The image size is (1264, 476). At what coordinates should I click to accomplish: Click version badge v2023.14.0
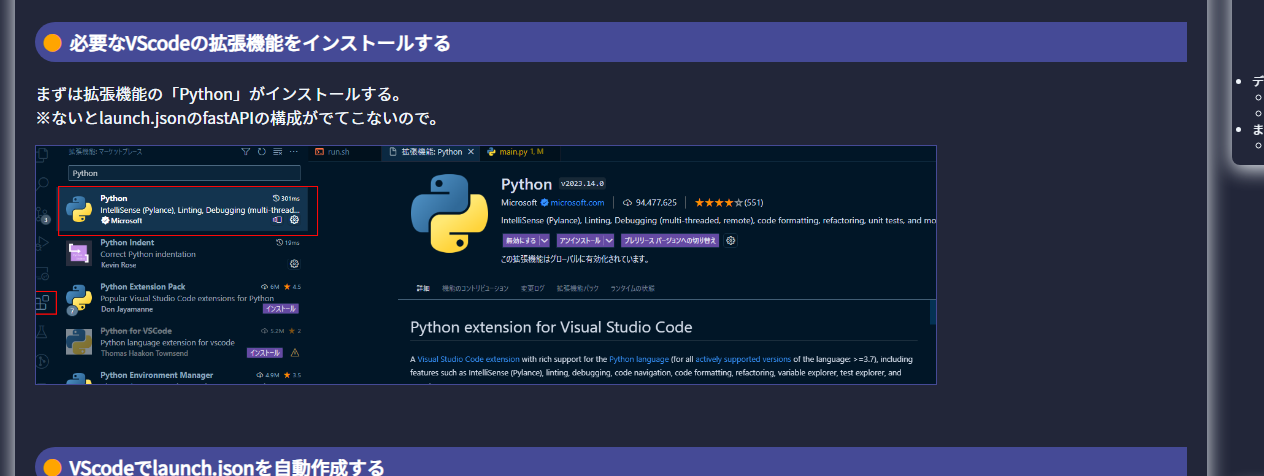pos(582,183)
